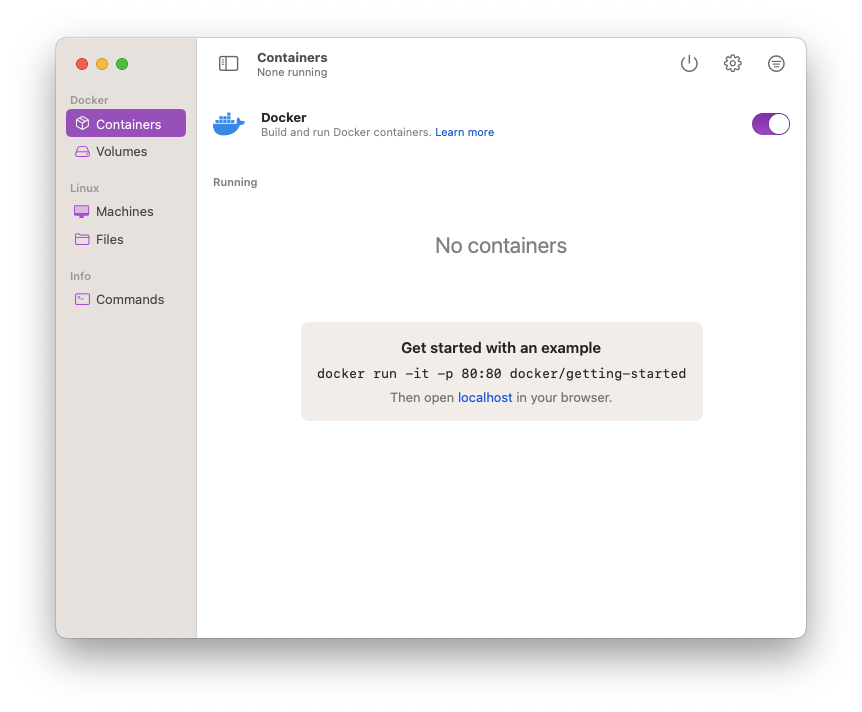Click the Files folder icon

click(82, 239)
